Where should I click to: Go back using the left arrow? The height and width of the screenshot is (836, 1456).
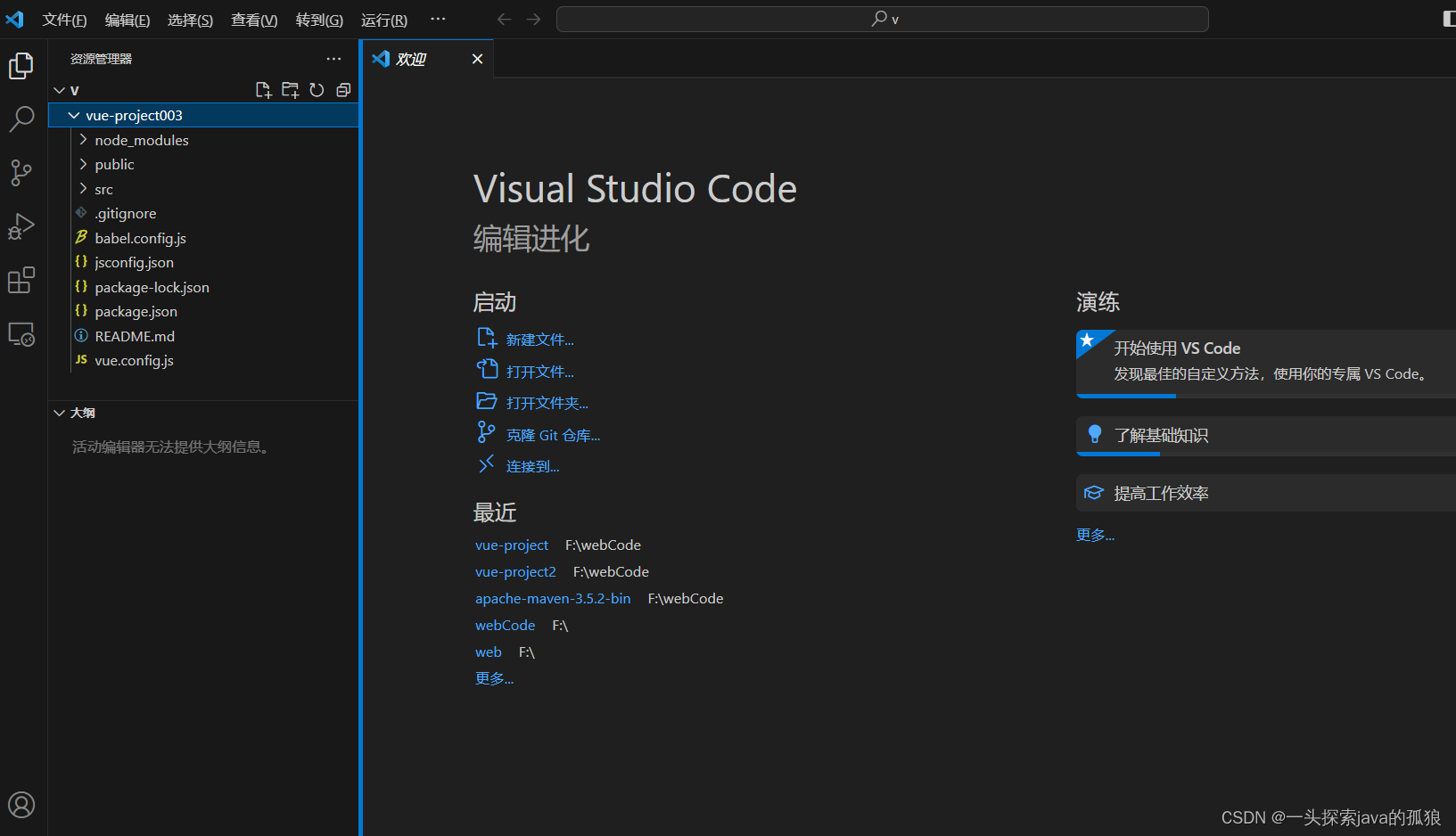click(x=504, y=19)
